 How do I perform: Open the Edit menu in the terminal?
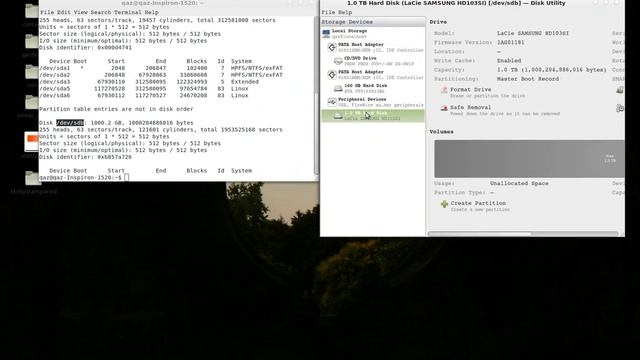click(64, 13)
